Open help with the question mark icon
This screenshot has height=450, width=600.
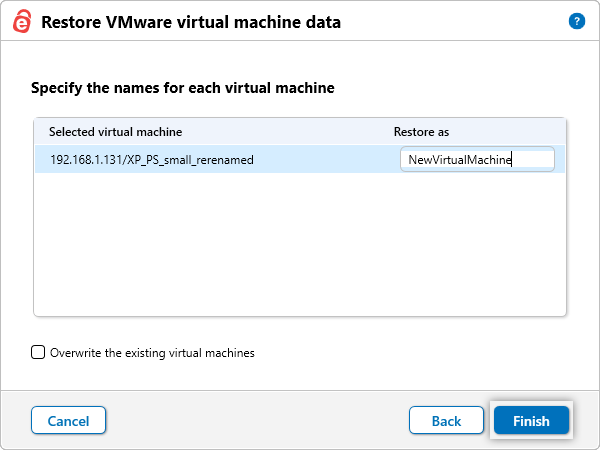pyautogui.click(x=576, y=21)
